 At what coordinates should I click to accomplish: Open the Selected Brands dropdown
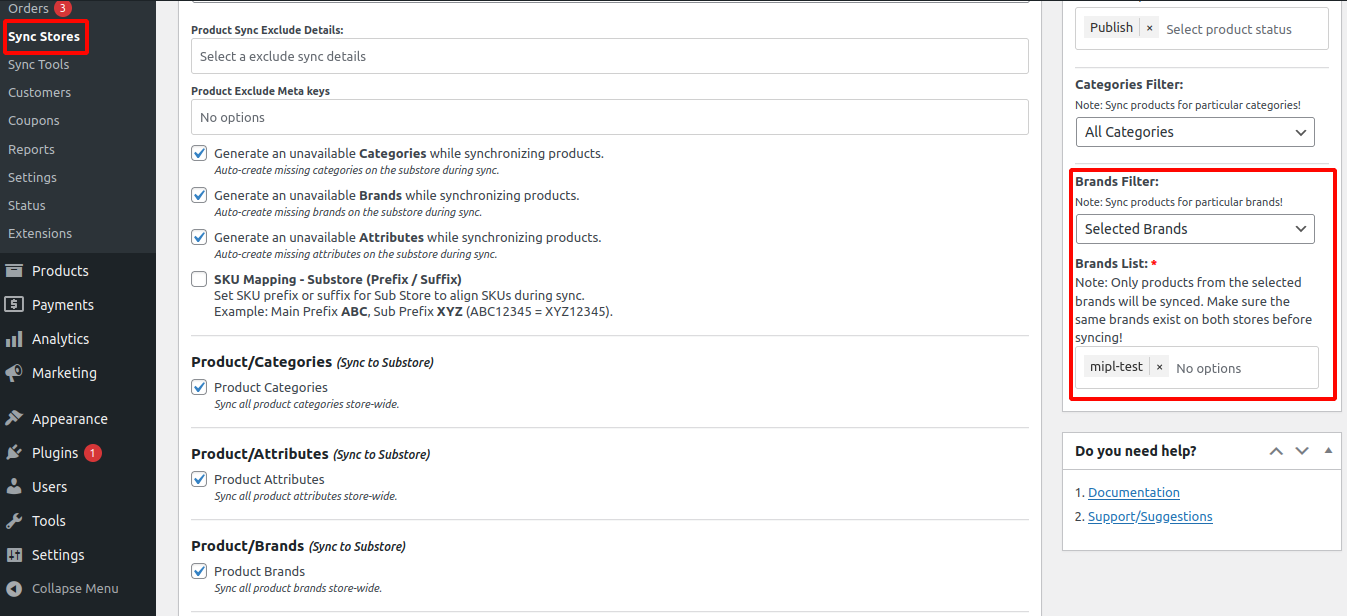click(1194, 229)
